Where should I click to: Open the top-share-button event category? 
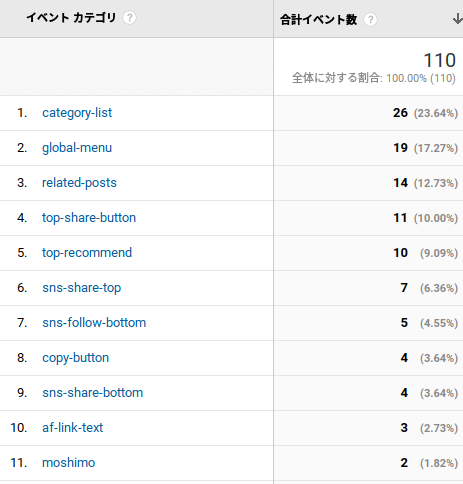coord(89,218)
